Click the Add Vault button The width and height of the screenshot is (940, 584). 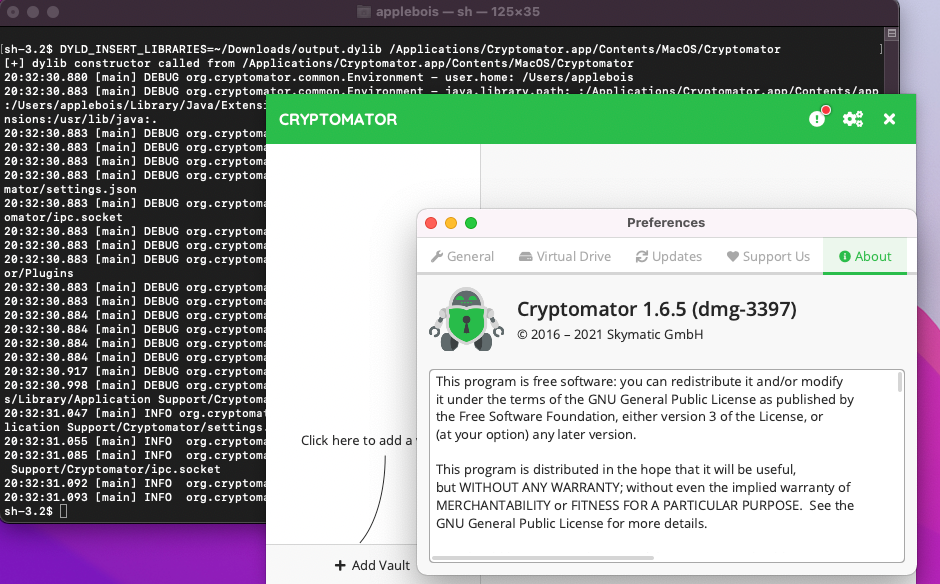[372, 565]
